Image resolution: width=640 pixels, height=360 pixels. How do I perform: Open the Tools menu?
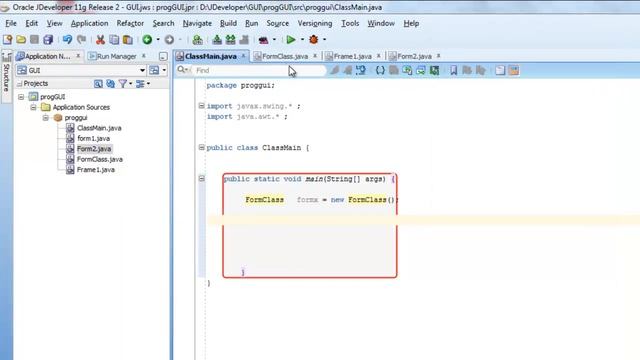350,23
